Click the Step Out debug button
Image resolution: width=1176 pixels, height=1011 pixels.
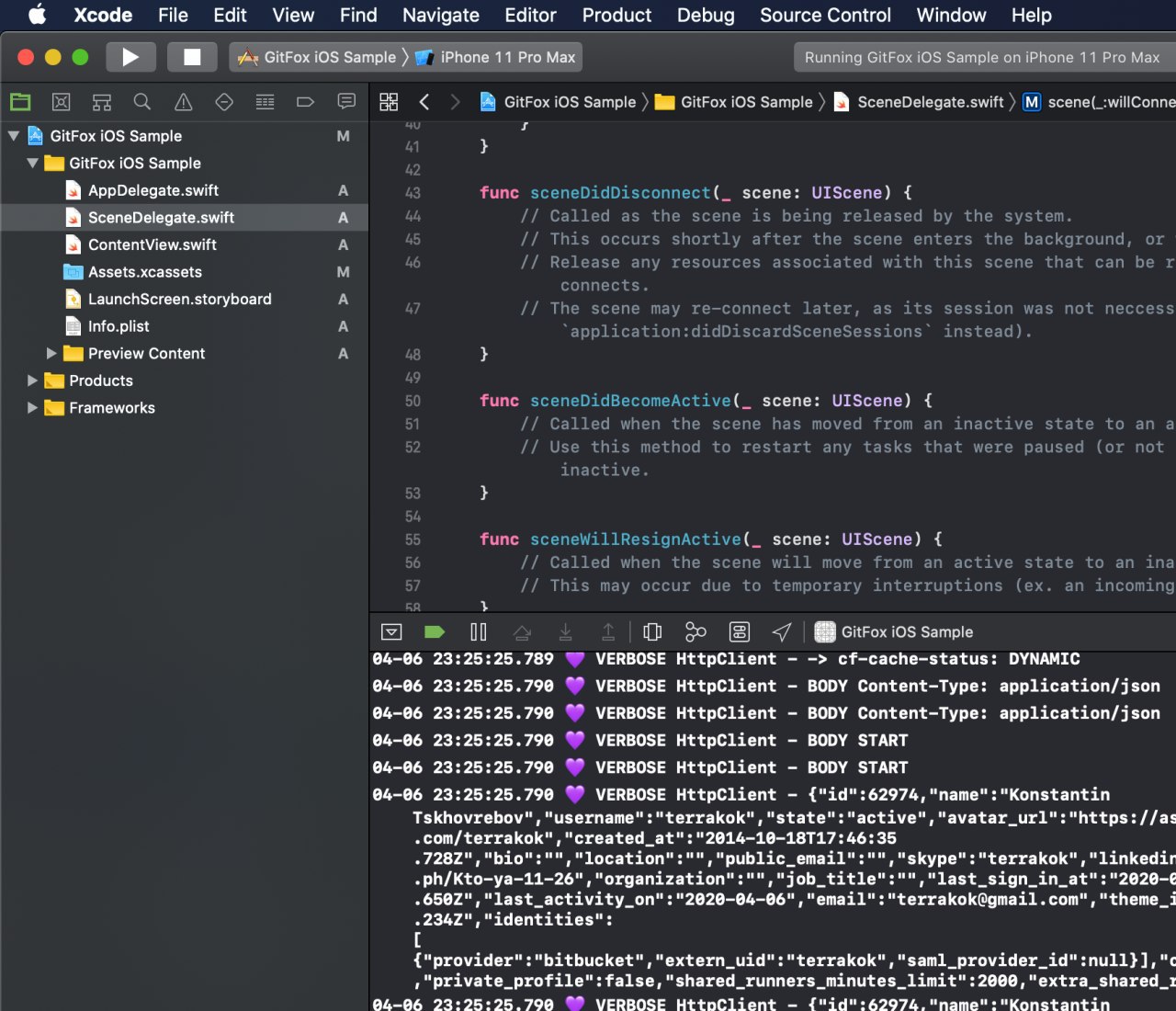pyautogui.click(x=608, y=632)
